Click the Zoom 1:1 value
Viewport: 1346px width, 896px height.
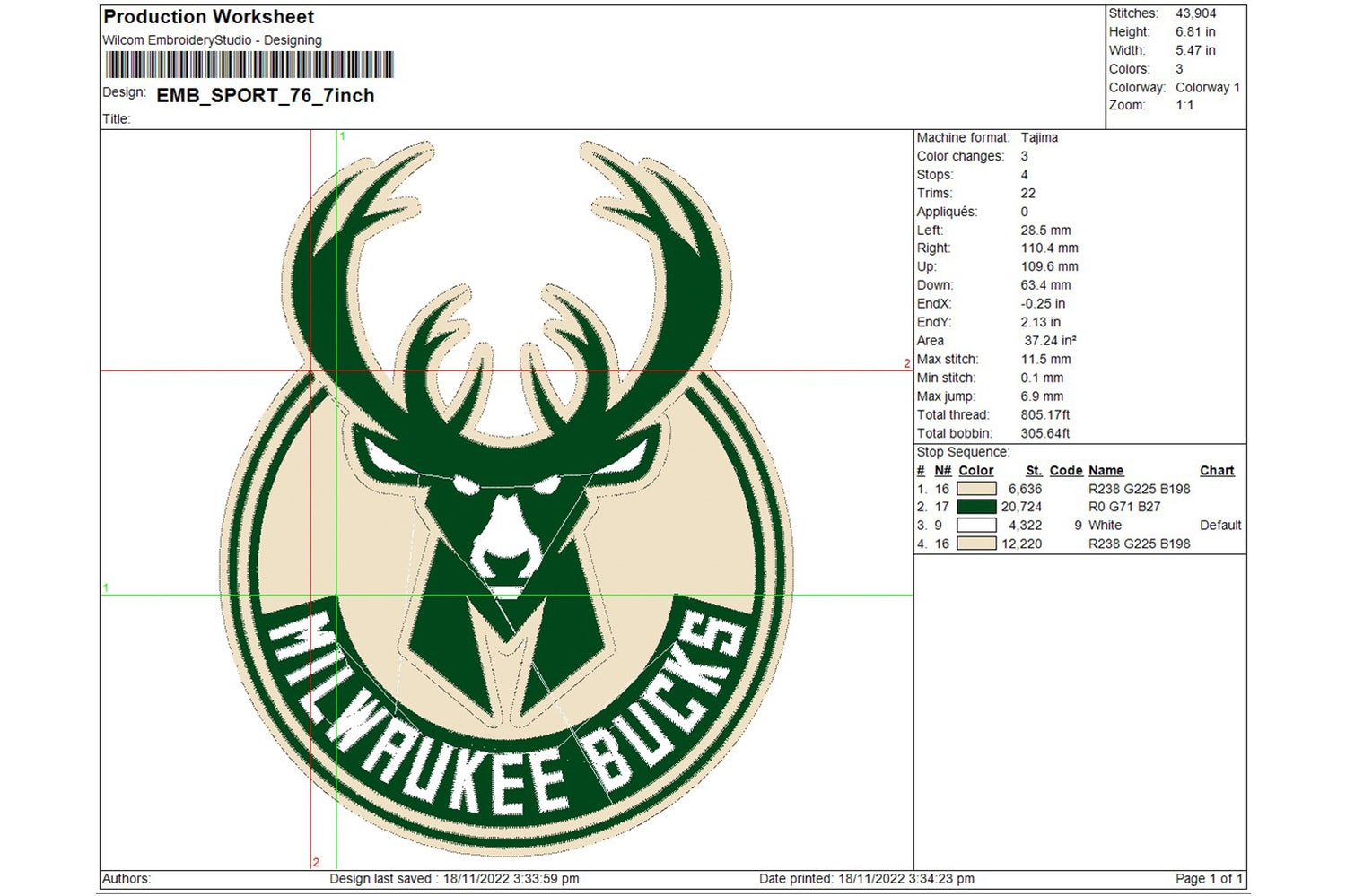[1186, 105]
